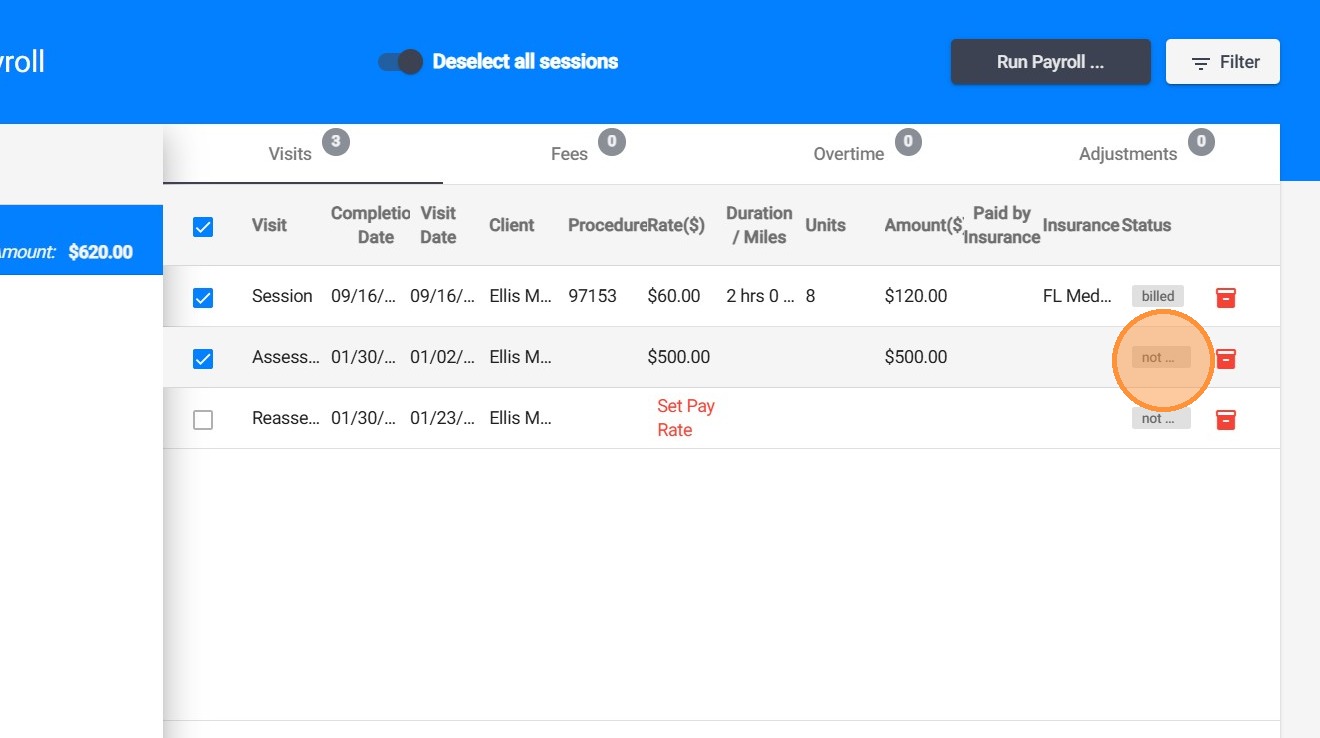Screen dimensions: 1320x738
Task: Click the Completion Date column header
Action: pos(370,225)
